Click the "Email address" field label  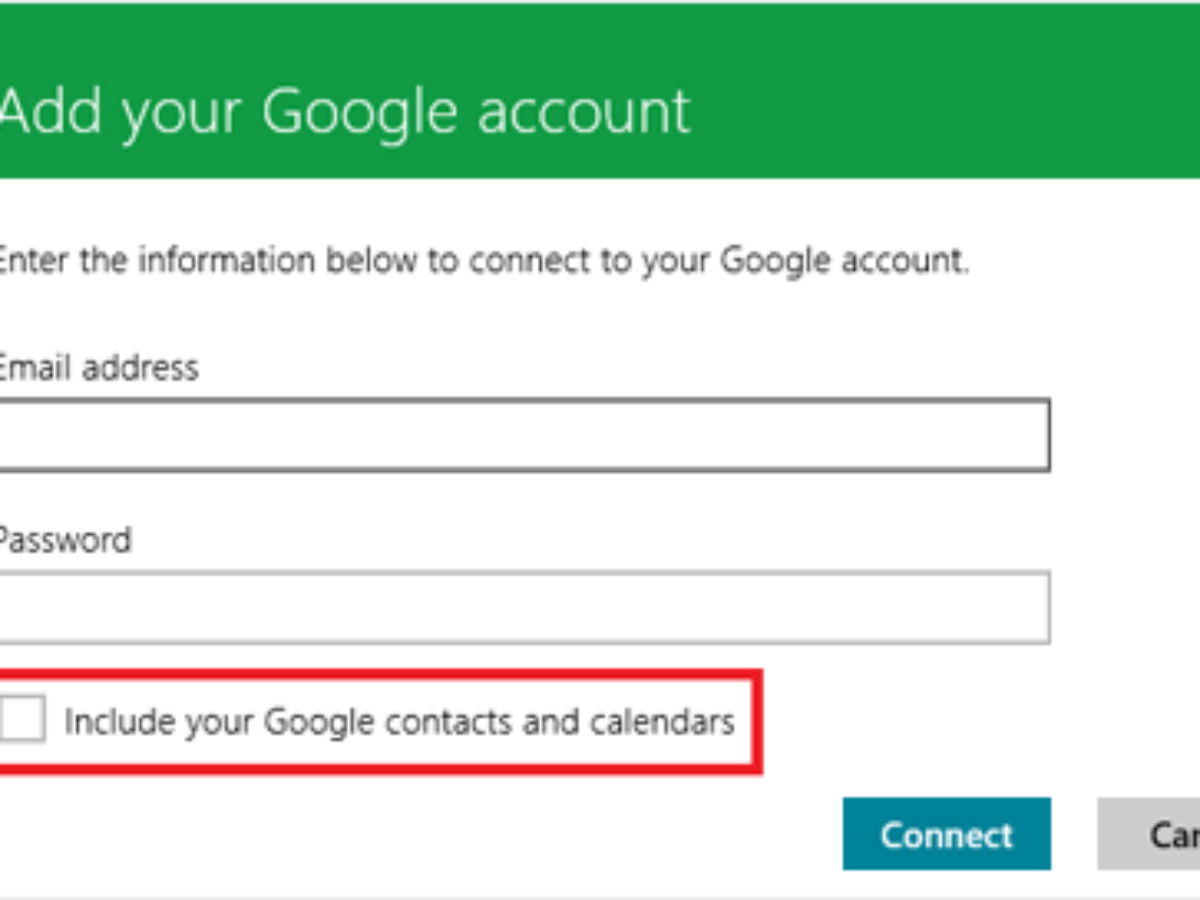[x=98, y=368]
